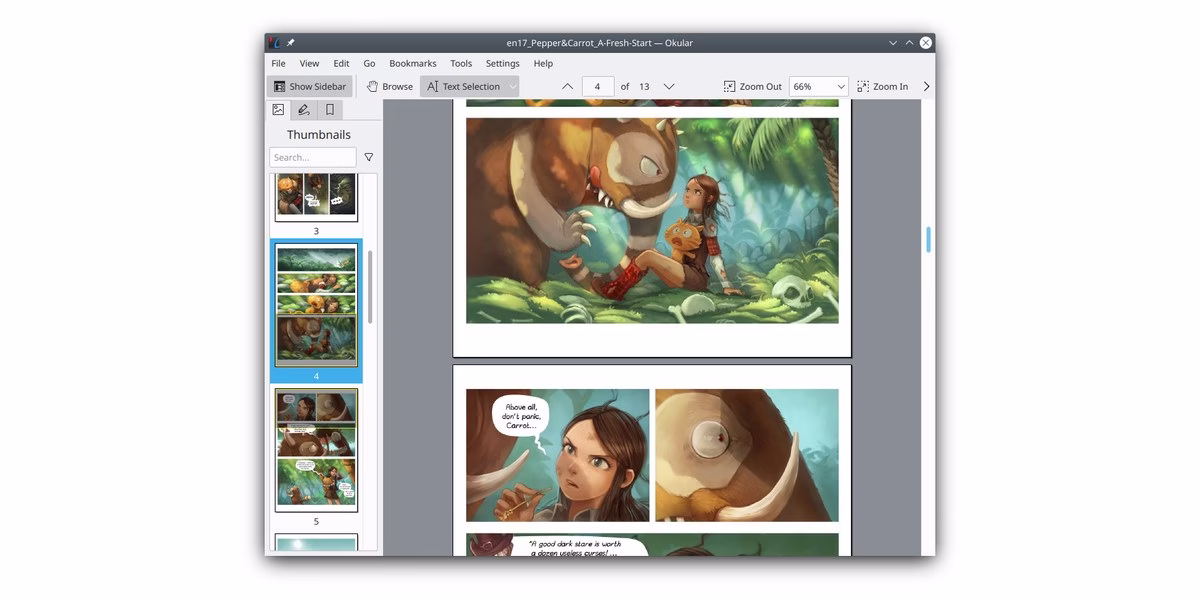This screenshot has width=1200, height=600.
Task: Click the Zoom Out button
Action: (x=753, y=87)
